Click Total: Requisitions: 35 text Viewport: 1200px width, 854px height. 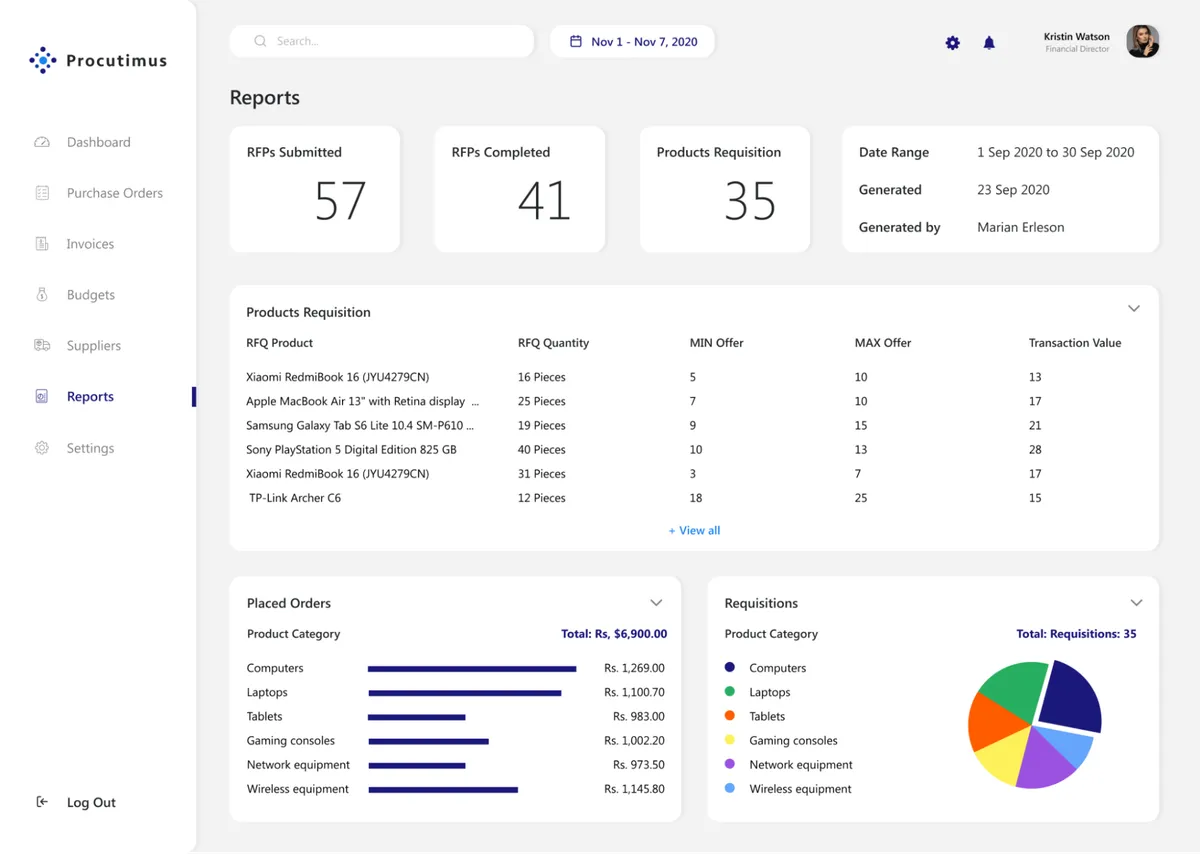tap(1076, 634)
